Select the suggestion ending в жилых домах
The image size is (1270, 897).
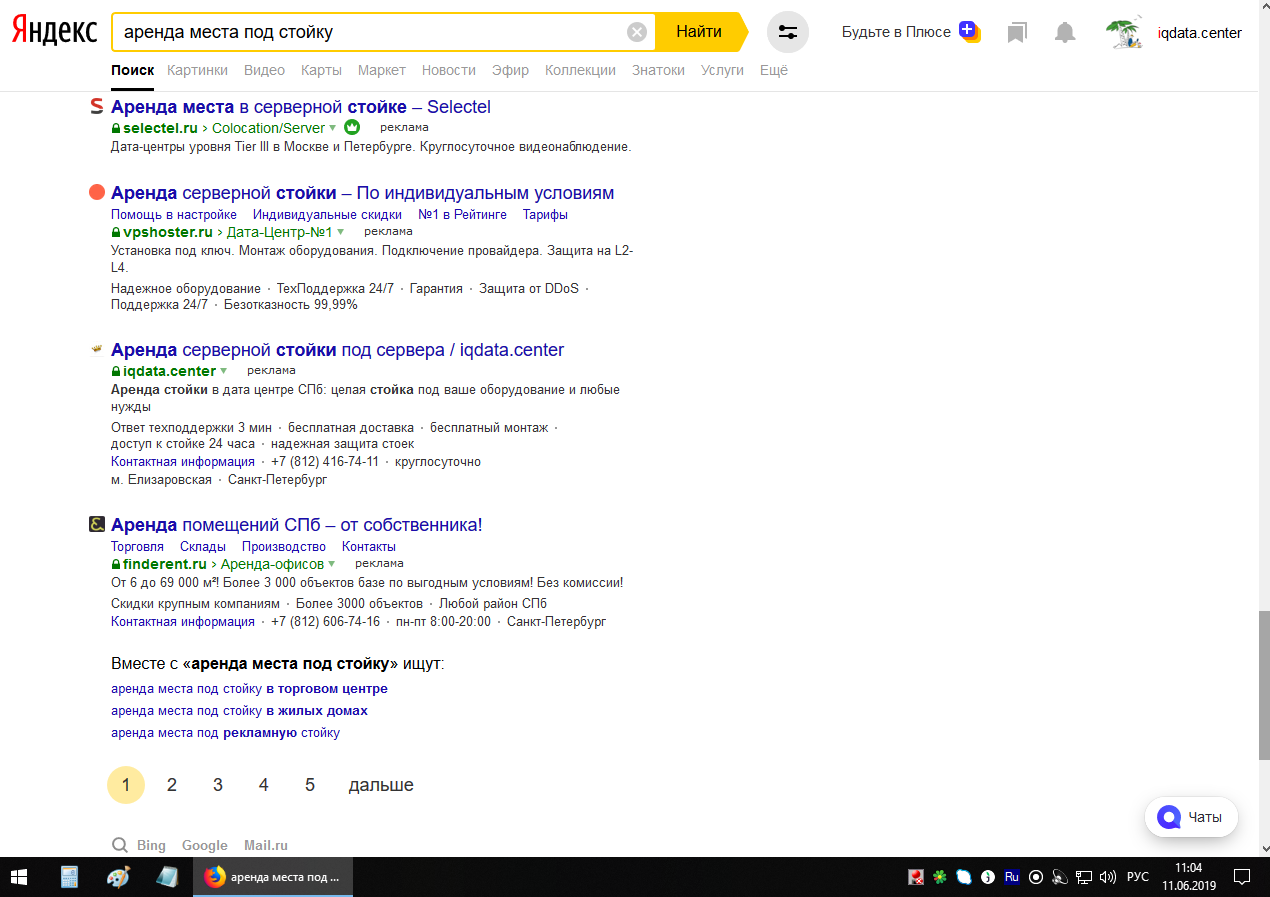pos(239,711)
